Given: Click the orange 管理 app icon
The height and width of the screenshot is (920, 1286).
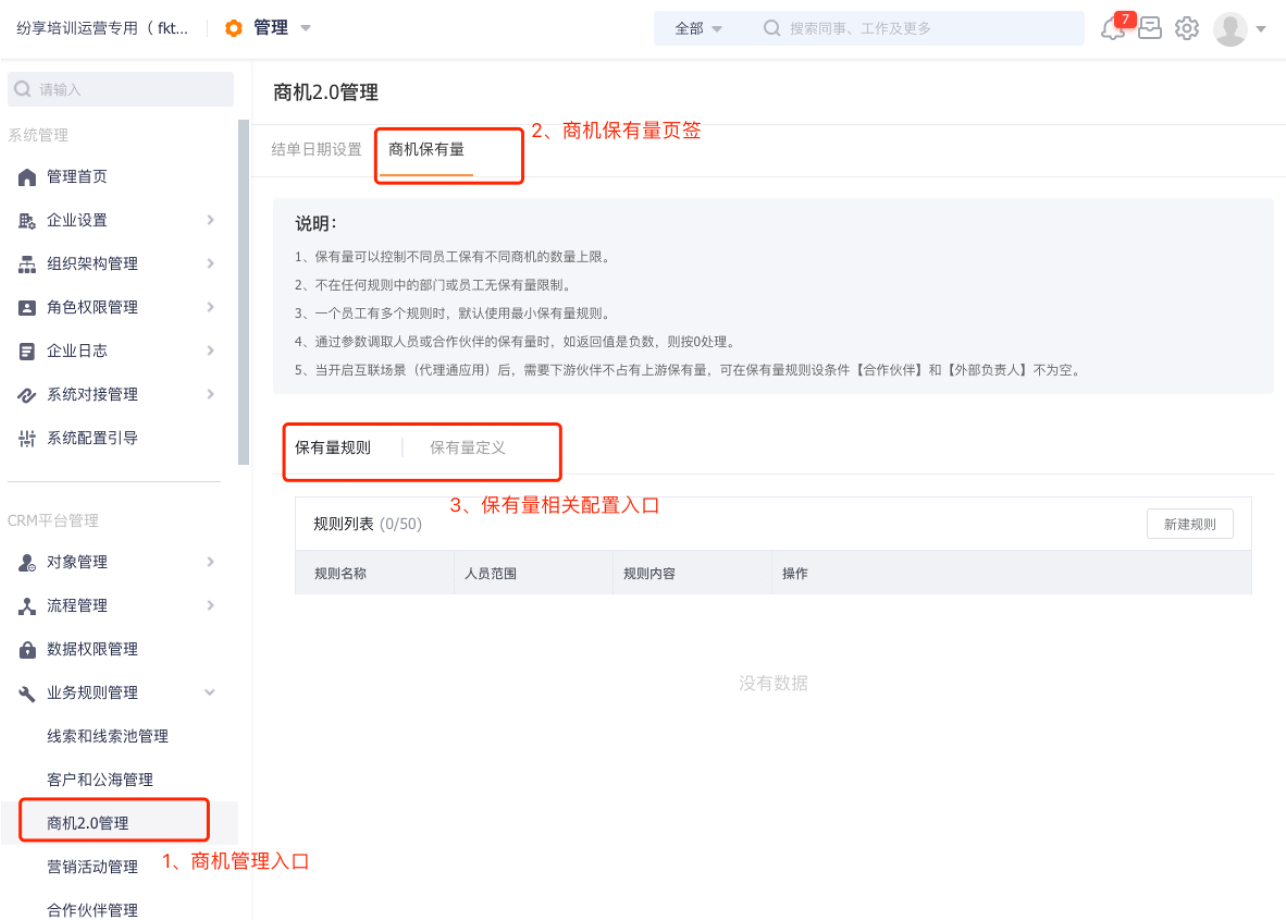Looking at the screenshot, I should click(x=234, y=28).
